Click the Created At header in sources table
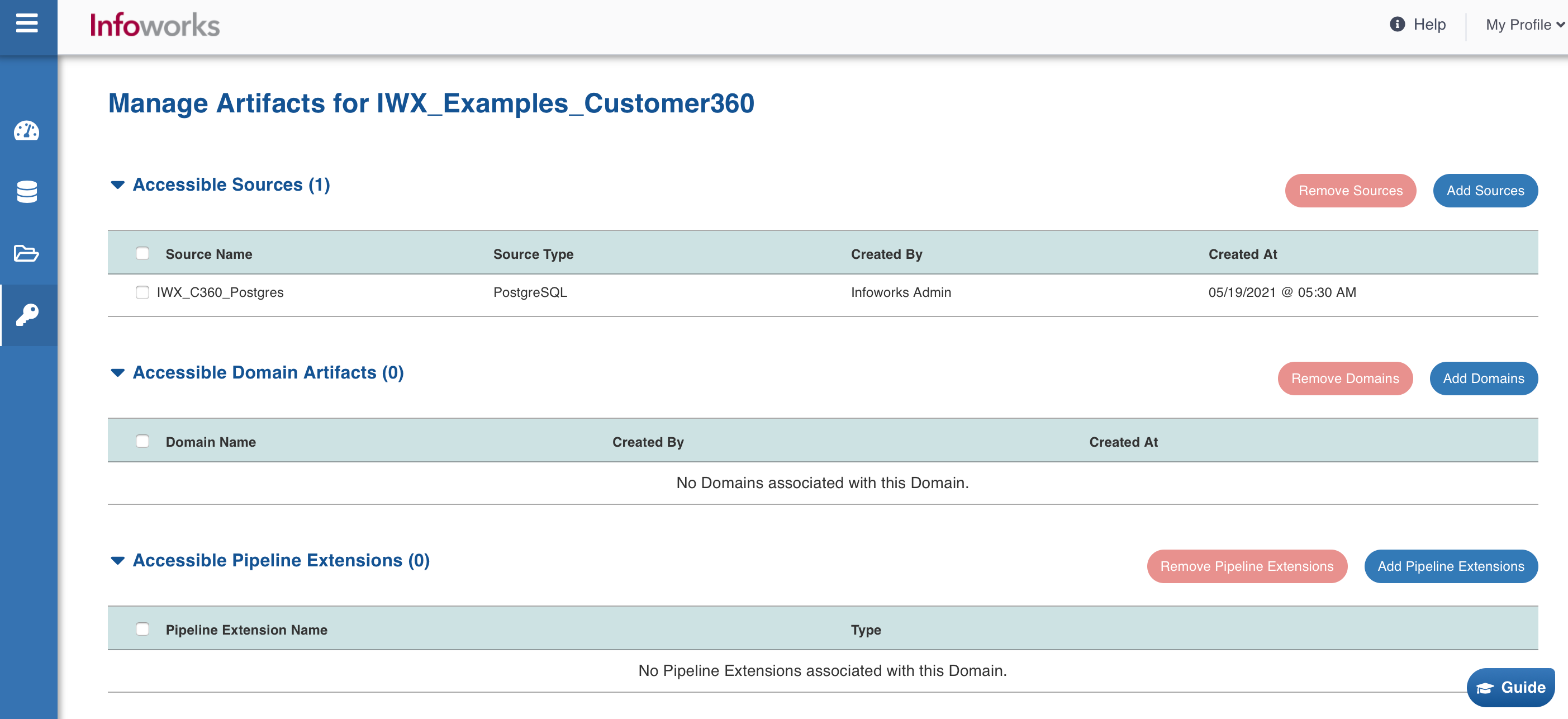The width and height of the screenshot is (1568, 719). pos(1242,254)
